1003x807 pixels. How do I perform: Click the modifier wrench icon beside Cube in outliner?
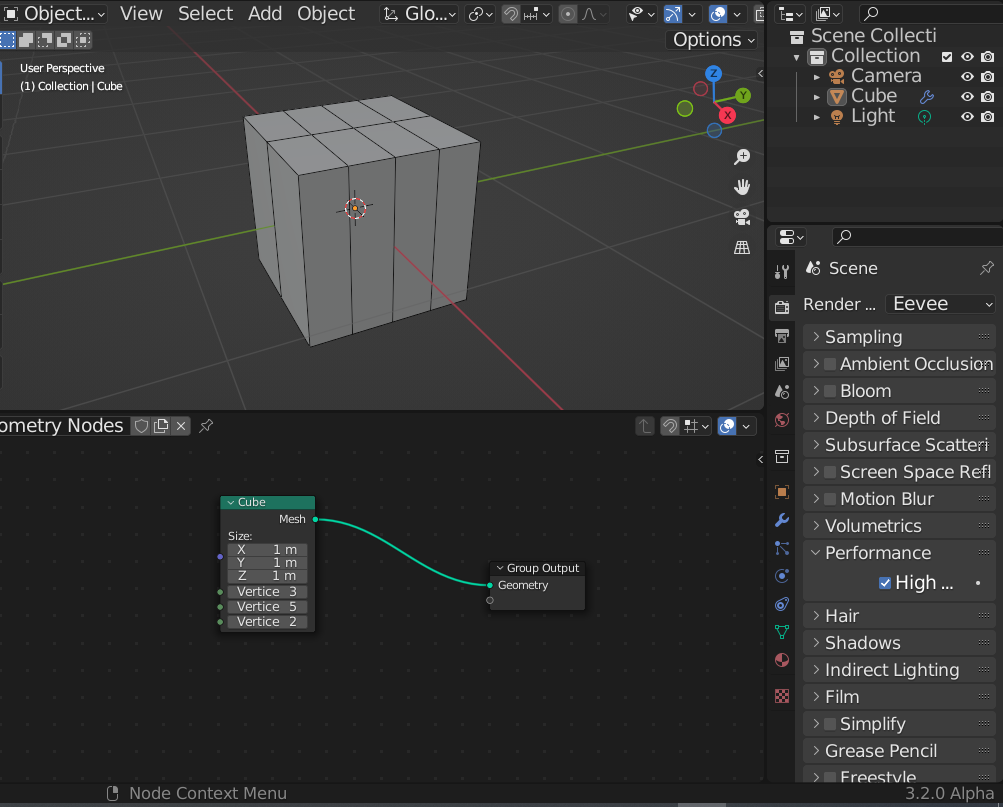click(x=926, y=97)
